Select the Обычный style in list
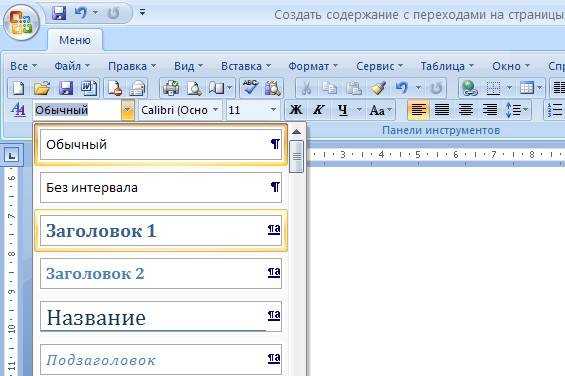 pyautogui.click(x=161, y=145)
